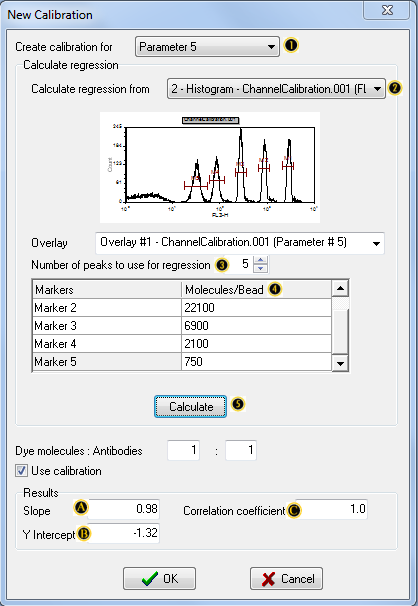Image resolution: width=418 pixels, height=606 pixels.
Task: Click the 2100 molecules/bead cell
Action: click(x=257, y=344)
